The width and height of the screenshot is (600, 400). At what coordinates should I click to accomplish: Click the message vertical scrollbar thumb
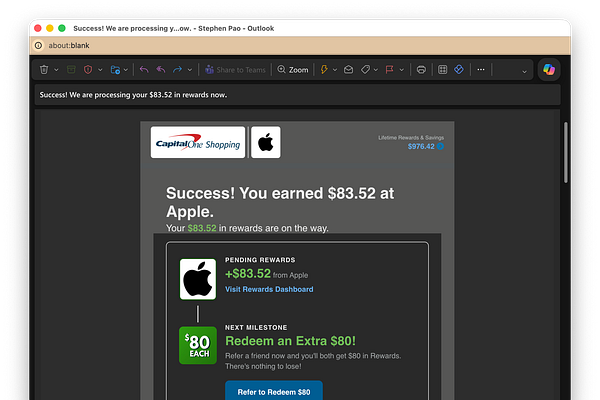point(566,152)
